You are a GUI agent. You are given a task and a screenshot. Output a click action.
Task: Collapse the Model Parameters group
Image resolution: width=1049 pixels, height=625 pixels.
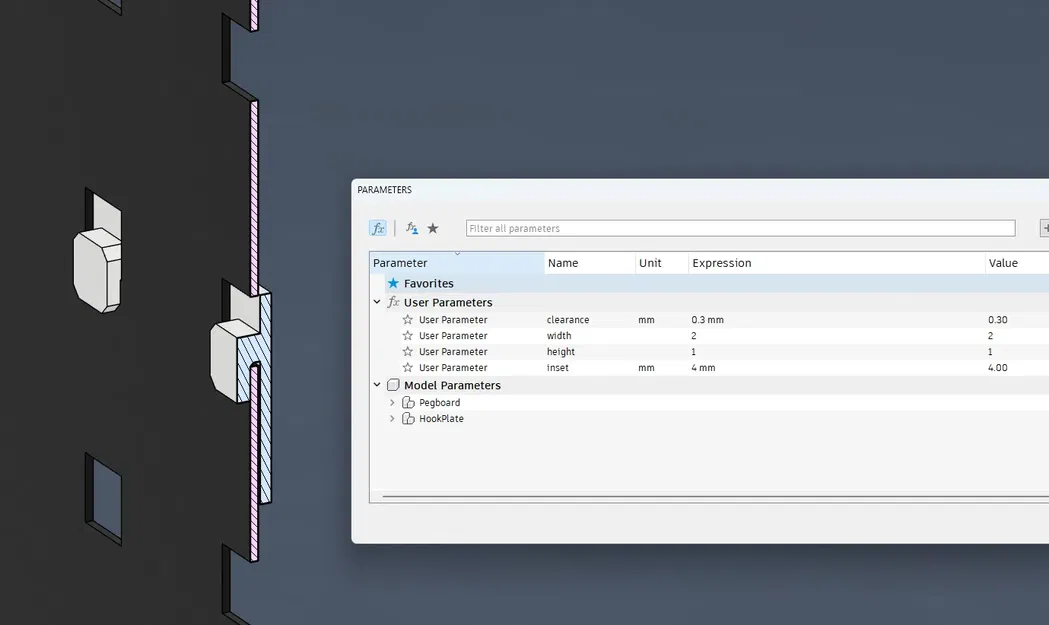pos(377,385)
